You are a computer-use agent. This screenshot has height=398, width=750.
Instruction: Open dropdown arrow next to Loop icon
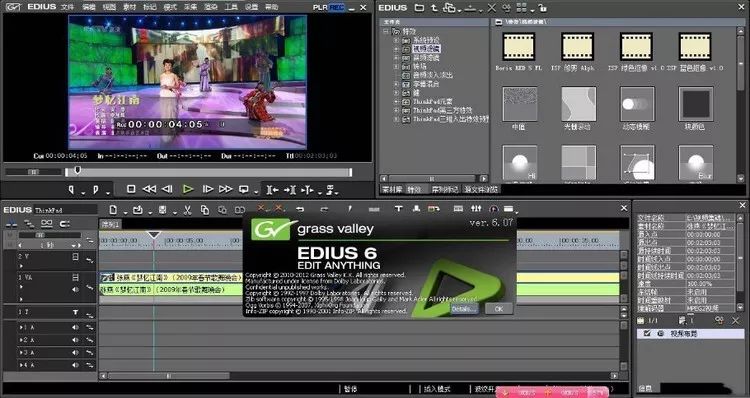tap(256, 193)
